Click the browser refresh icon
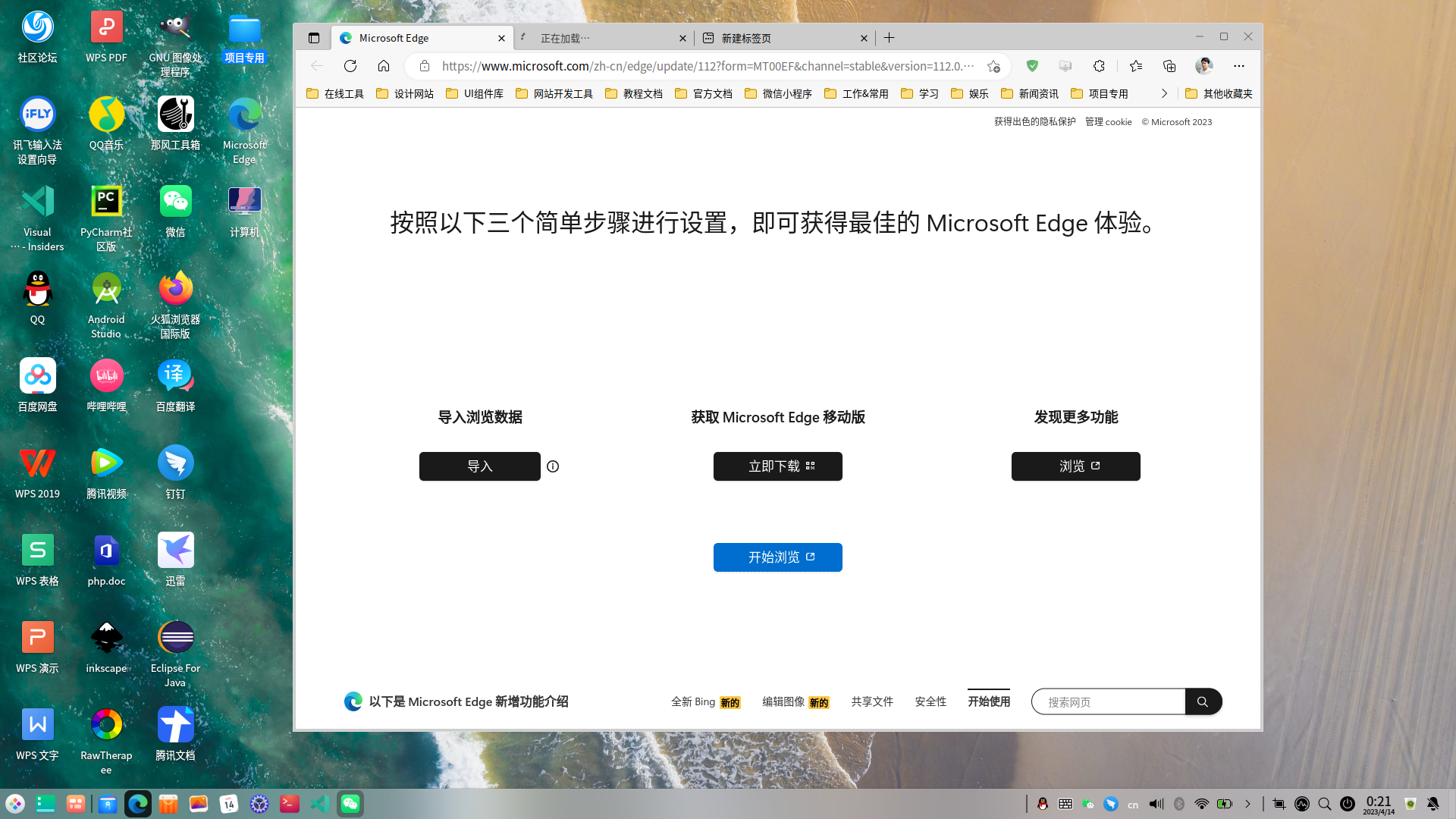This screenshot has width=1456, height=819. pos(350,66)
